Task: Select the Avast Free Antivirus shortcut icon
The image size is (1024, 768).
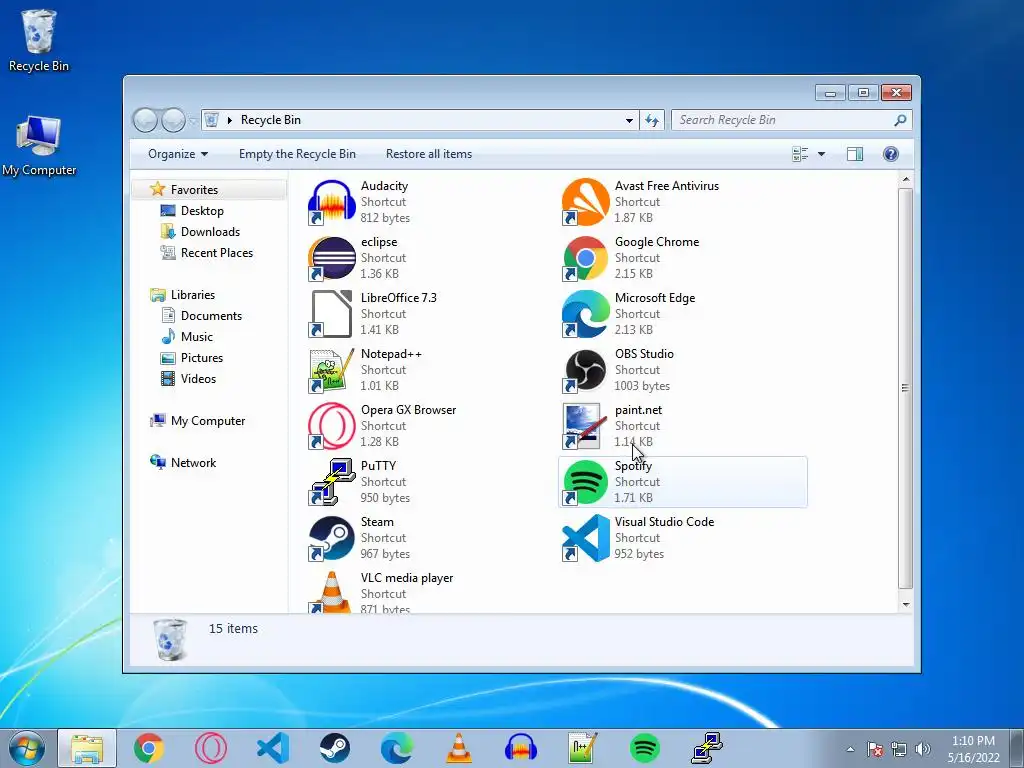Action: (585, 202)
